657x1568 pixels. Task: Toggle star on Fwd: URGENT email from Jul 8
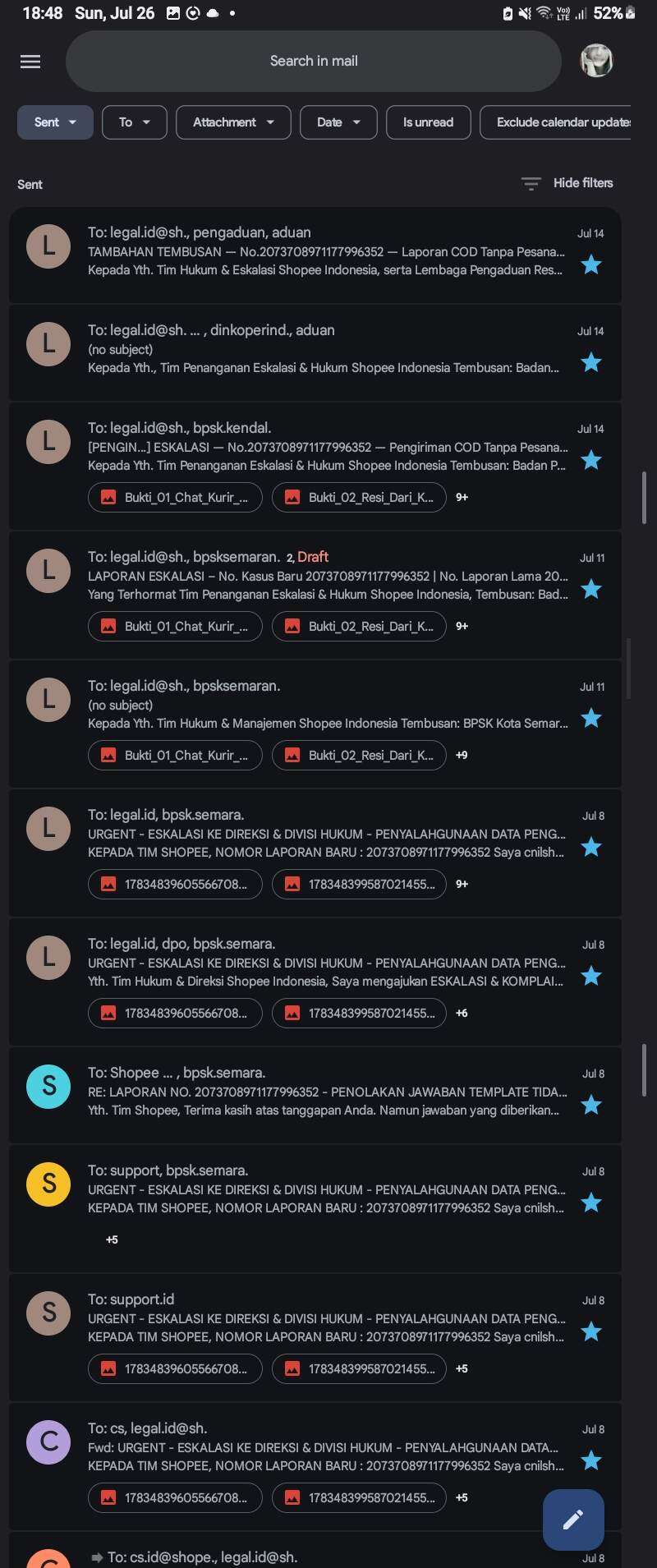[591, 1460]
